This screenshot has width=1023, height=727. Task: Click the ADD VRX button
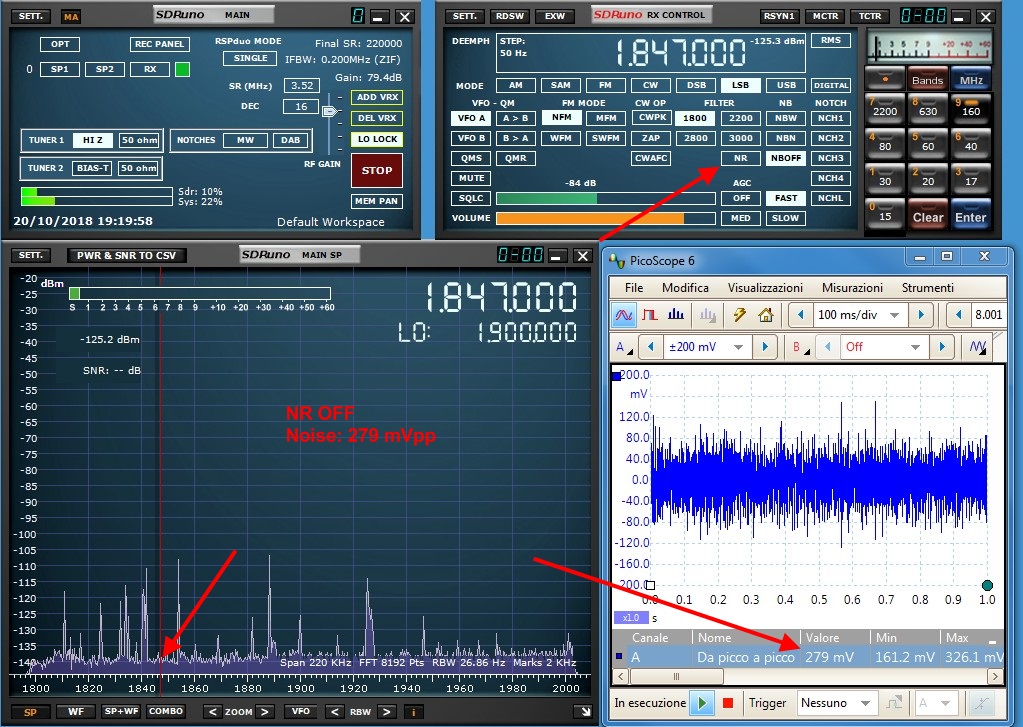click(x=377, y=97)
